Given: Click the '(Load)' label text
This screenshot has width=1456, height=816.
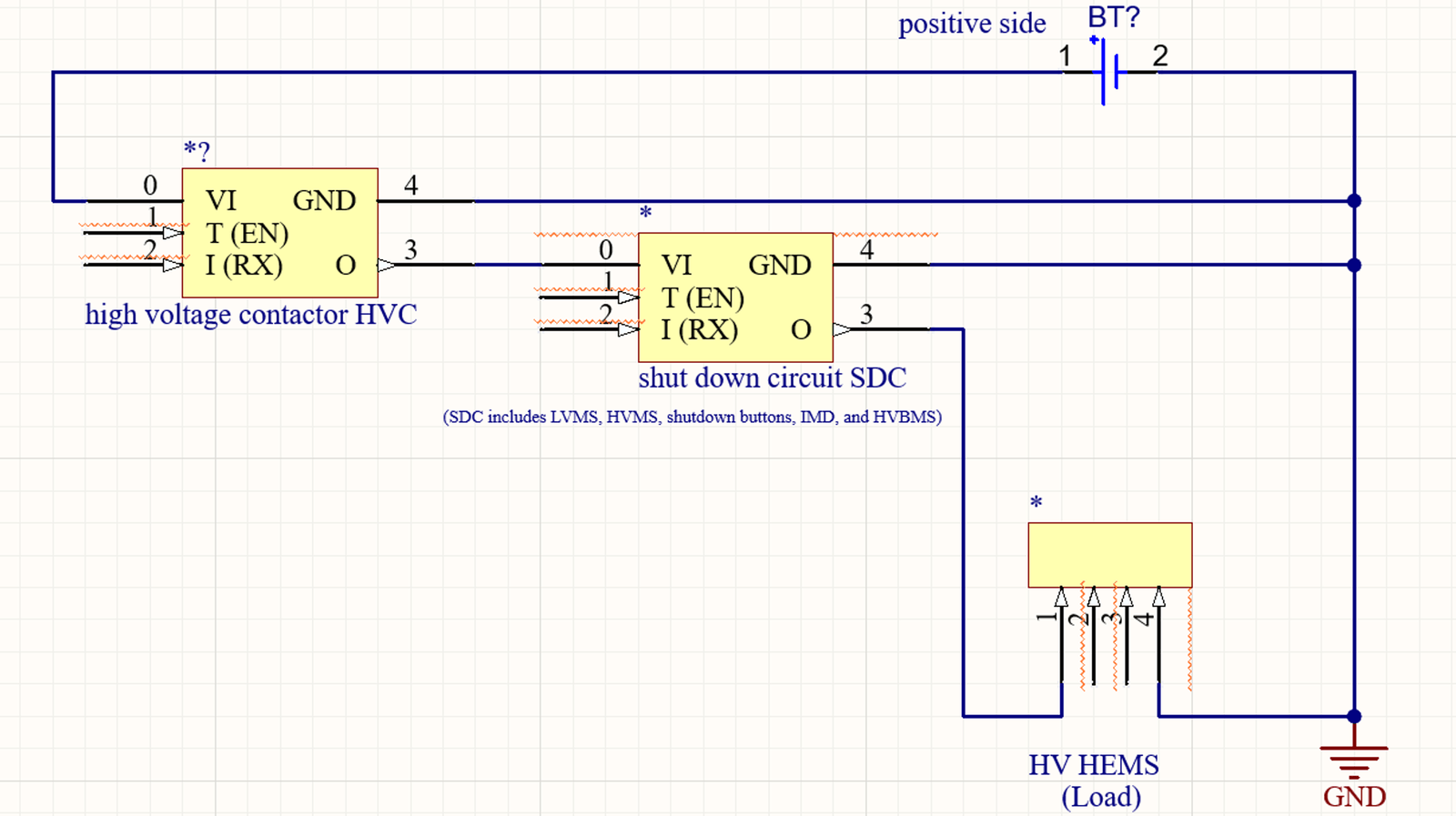Looking at the screenshot, I should pos(1101,797).
